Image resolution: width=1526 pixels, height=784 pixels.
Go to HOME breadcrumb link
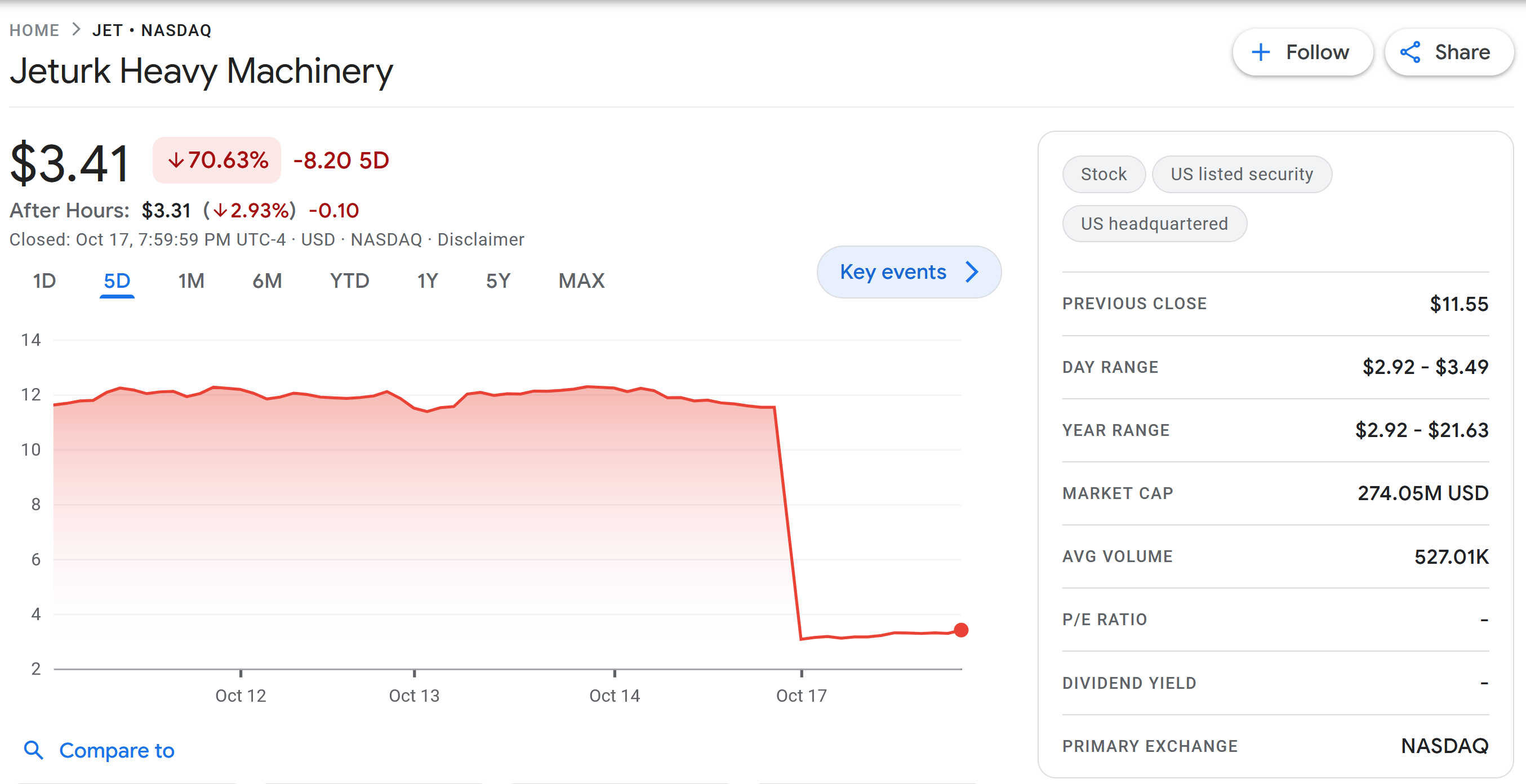[x=34, y=30]
